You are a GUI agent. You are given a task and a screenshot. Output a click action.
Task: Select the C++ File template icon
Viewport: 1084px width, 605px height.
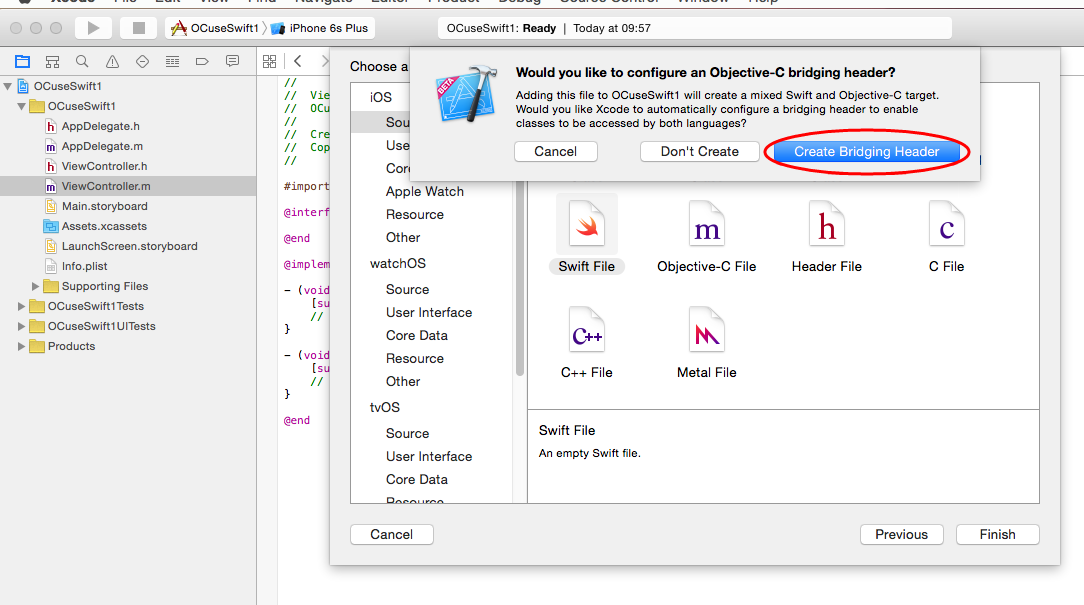[x=587, y=330]
